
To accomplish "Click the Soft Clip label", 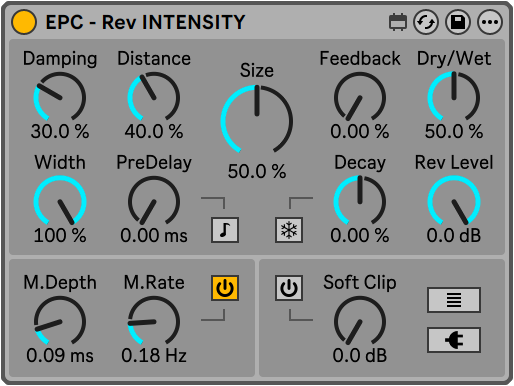I will coord(360,283).
